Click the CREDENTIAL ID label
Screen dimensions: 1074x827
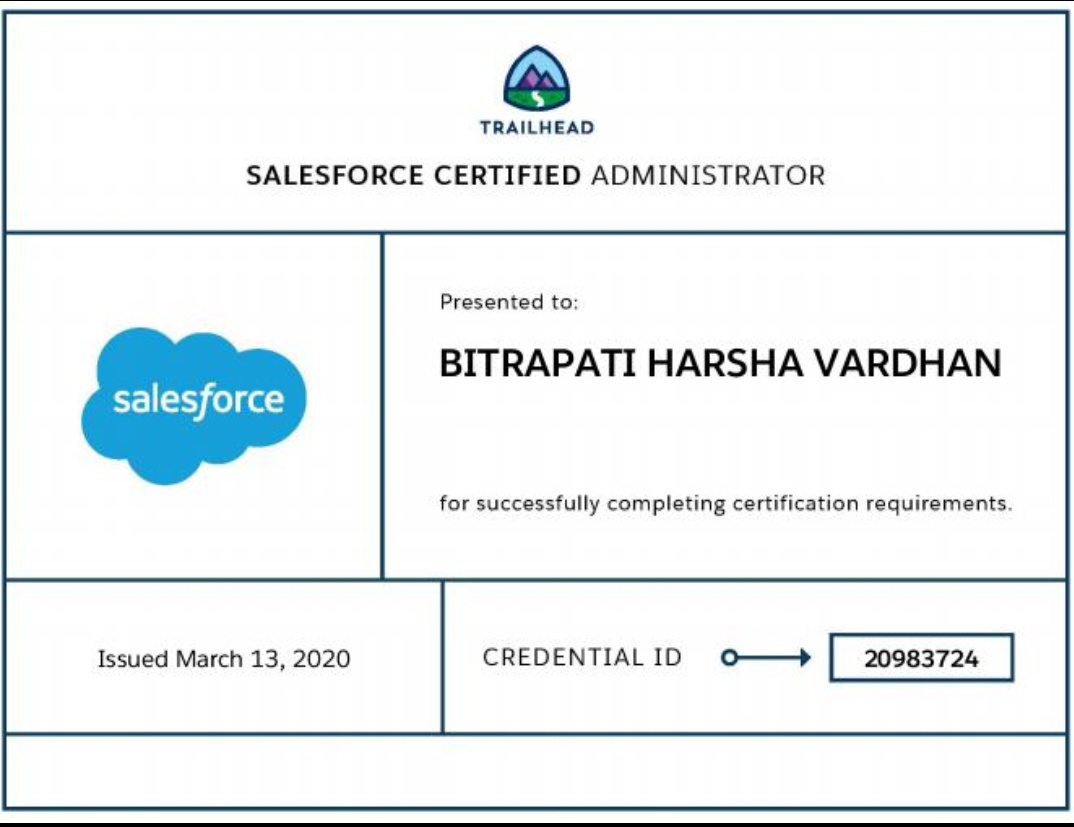(582, 657)
